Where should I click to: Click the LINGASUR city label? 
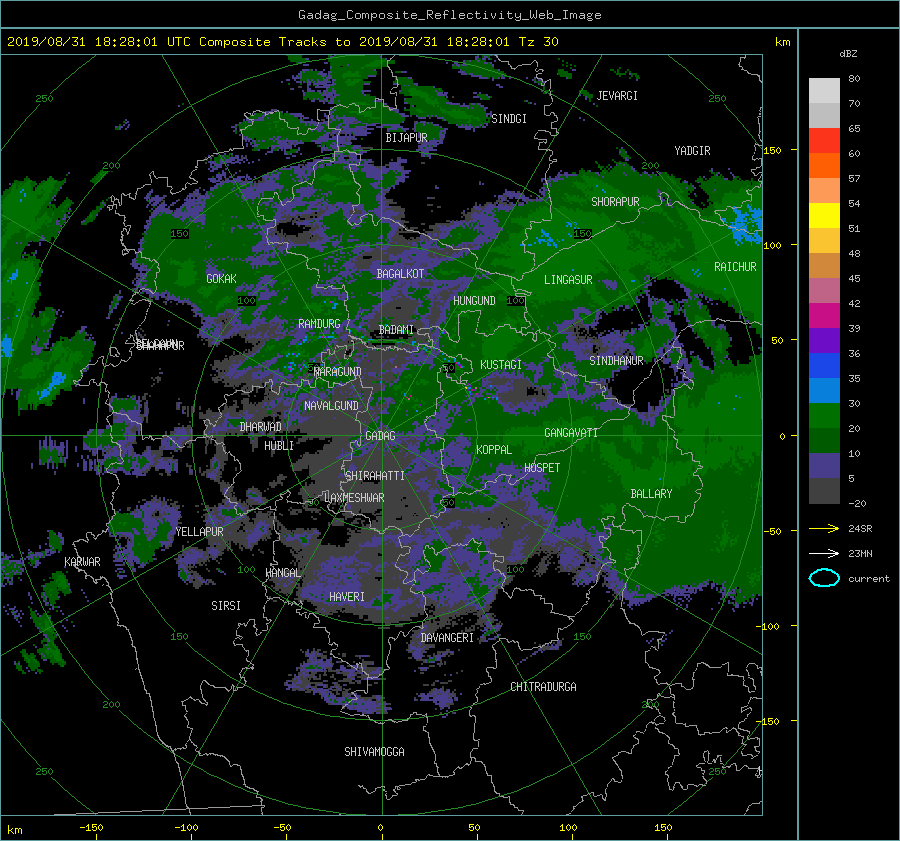(568, 280)
